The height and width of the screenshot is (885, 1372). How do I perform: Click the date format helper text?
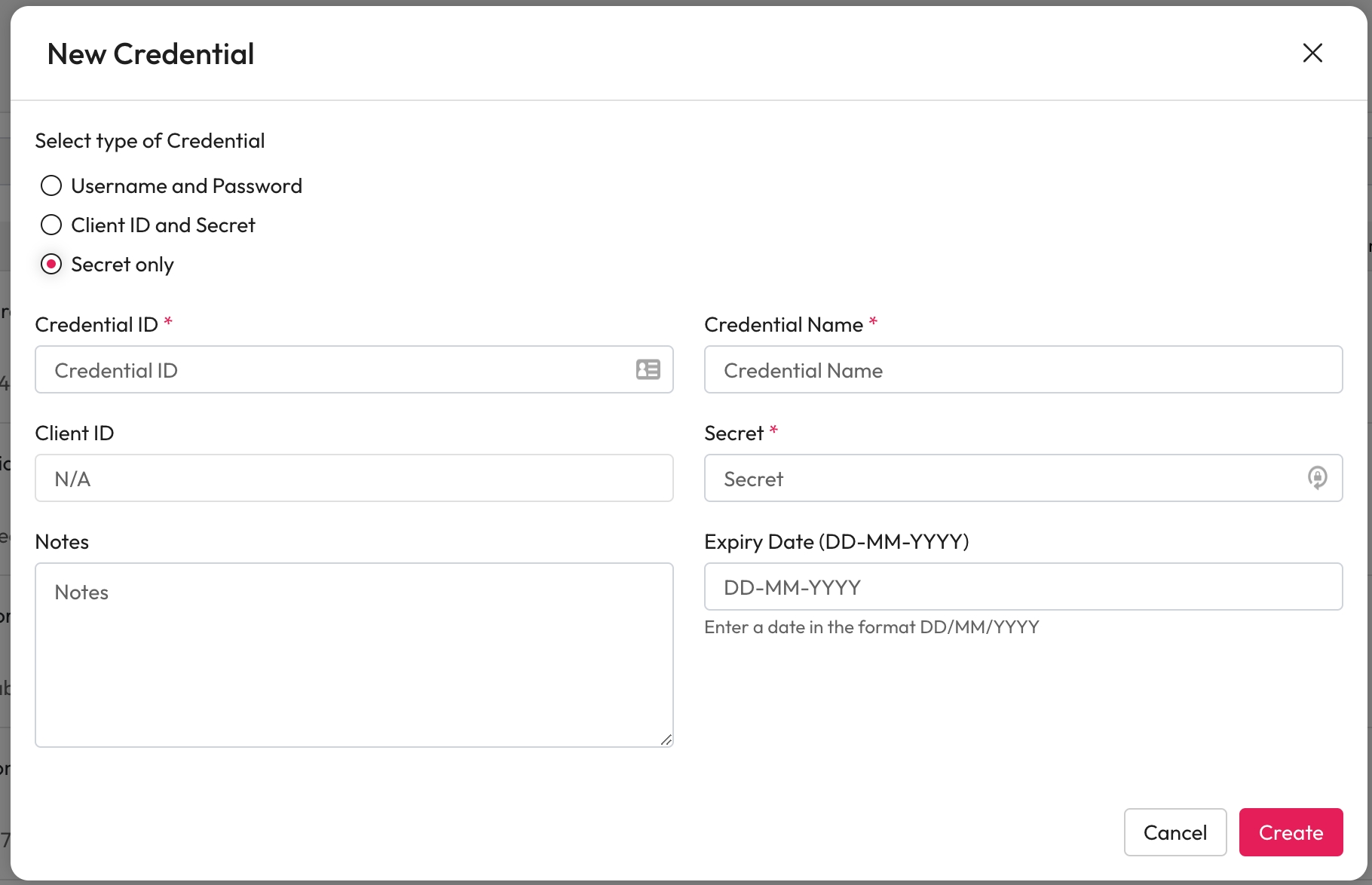pos(871,627)
